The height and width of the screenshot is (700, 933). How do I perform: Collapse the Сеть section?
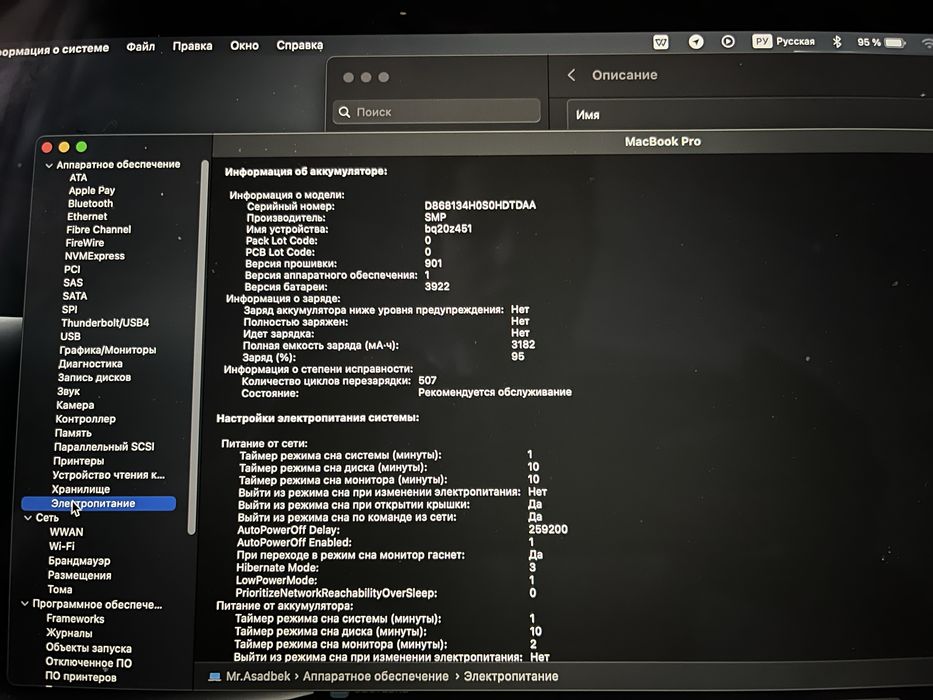27,518
